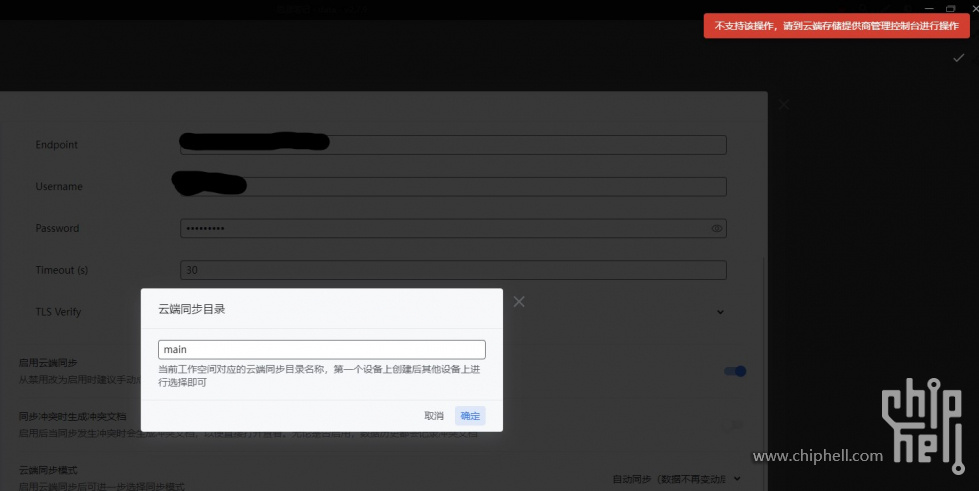979x491 pixels.
Task: Click the 云端同步目录 dialog title
Action: tap(192, 309)
